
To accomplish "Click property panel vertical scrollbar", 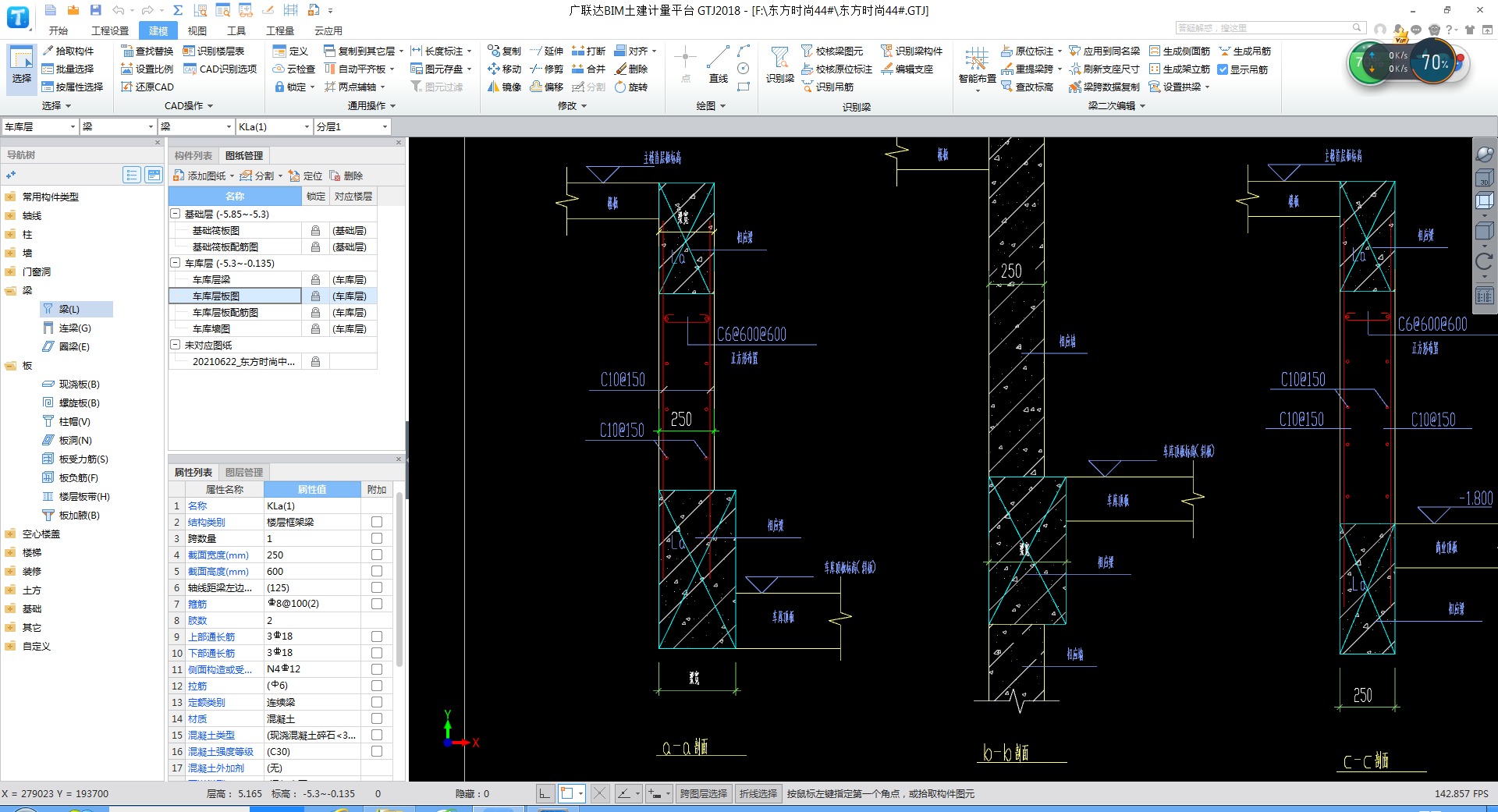I will pyautogui.click(x=399, y=581).
